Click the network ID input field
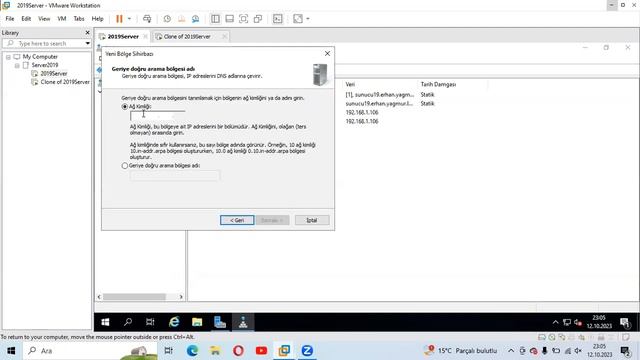The width and height of the screenshot is (640, 360). point(158,116)
